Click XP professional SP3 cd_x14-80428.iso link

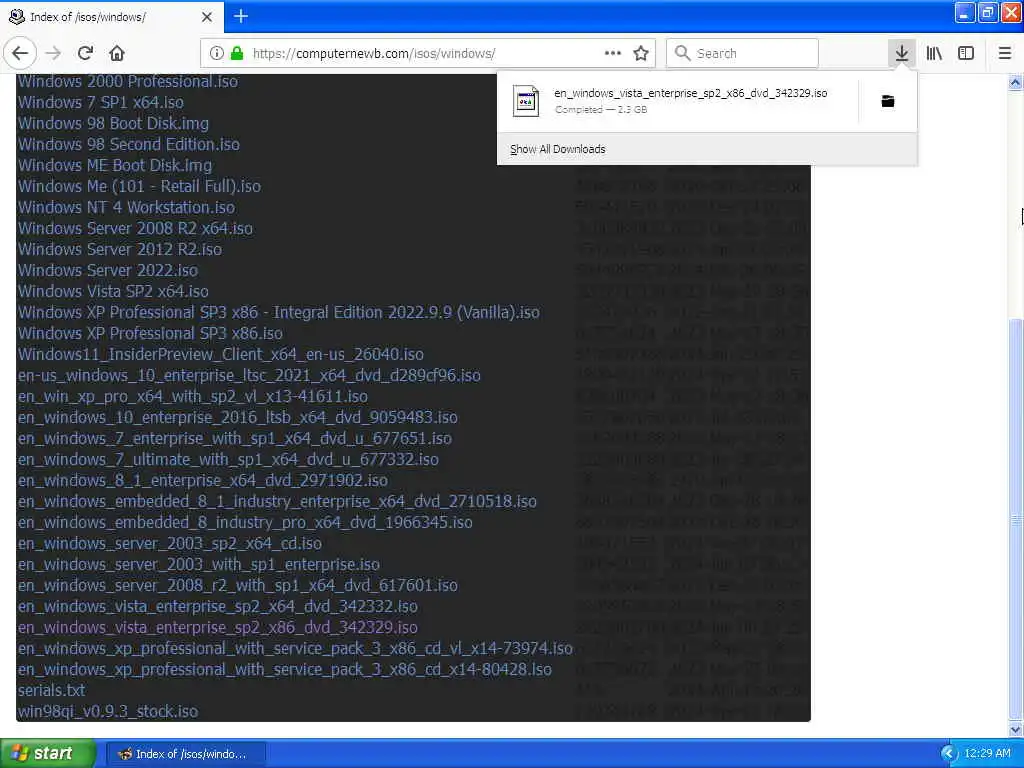pyautogui.click(x=285, y=669)
